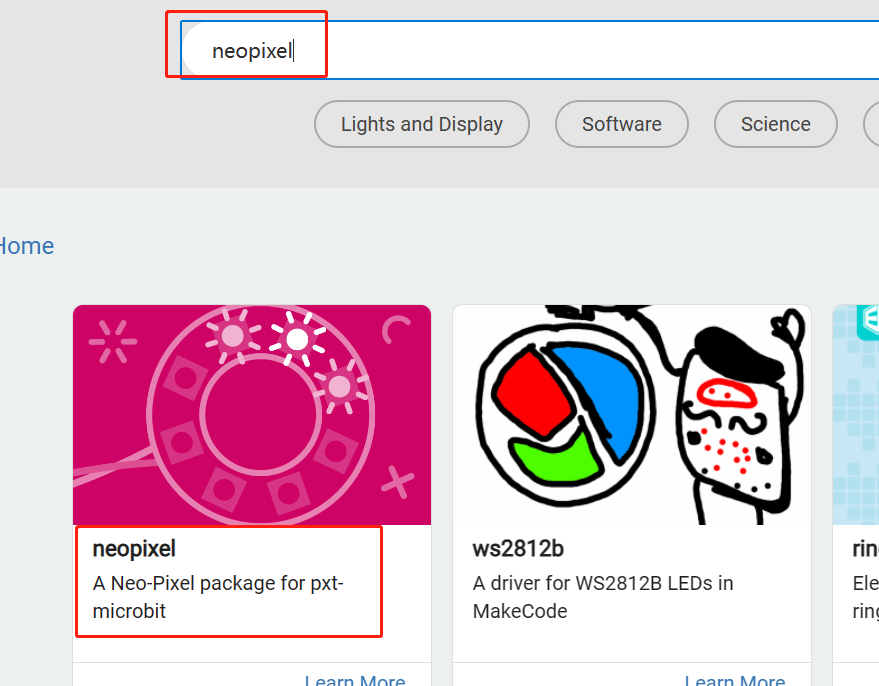The height and width of the screenshot is (686, 879).
Task: Open the neopixel extension thumbnail image
Action: tap(252, 415)
